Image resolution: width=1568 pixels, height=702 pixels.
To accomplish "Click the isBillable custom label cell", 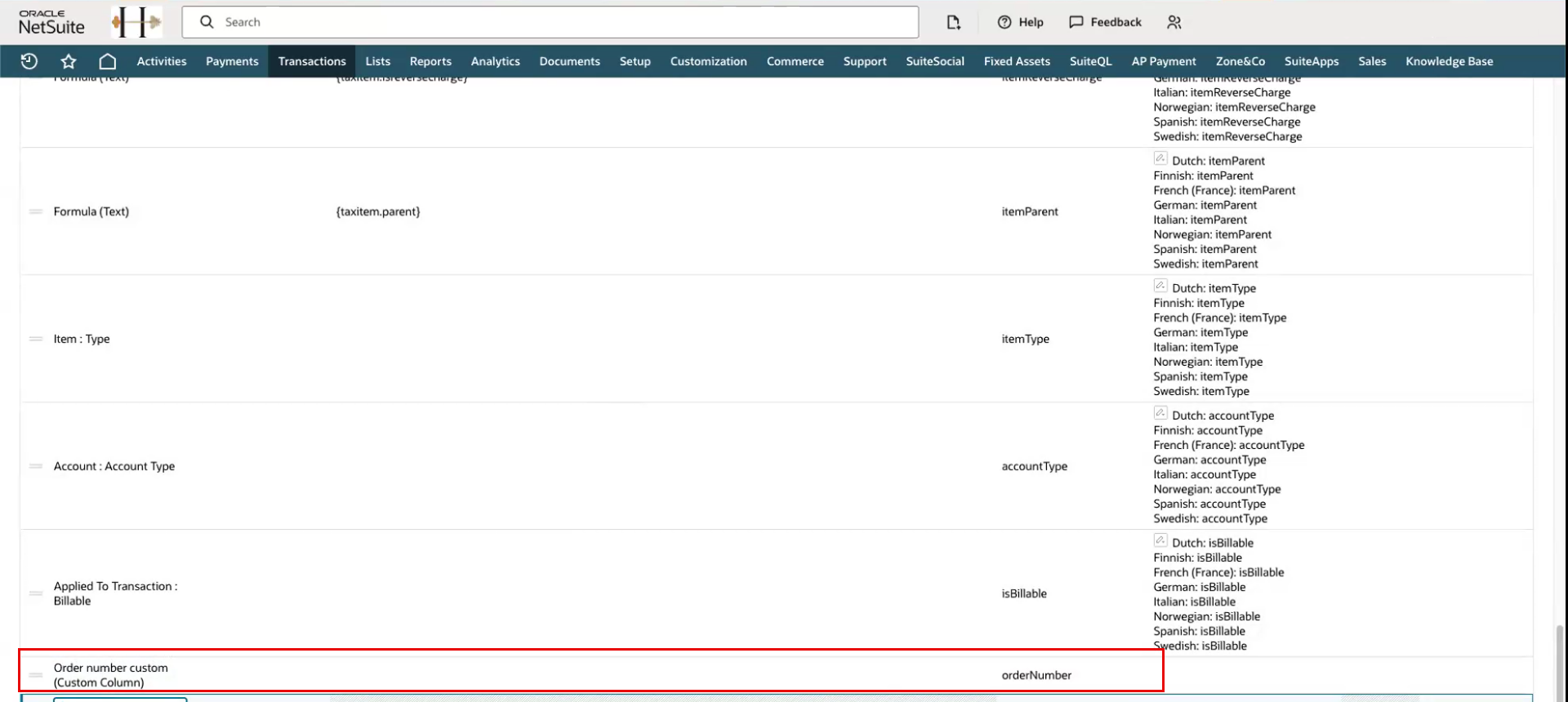I will click(1024, 593).
